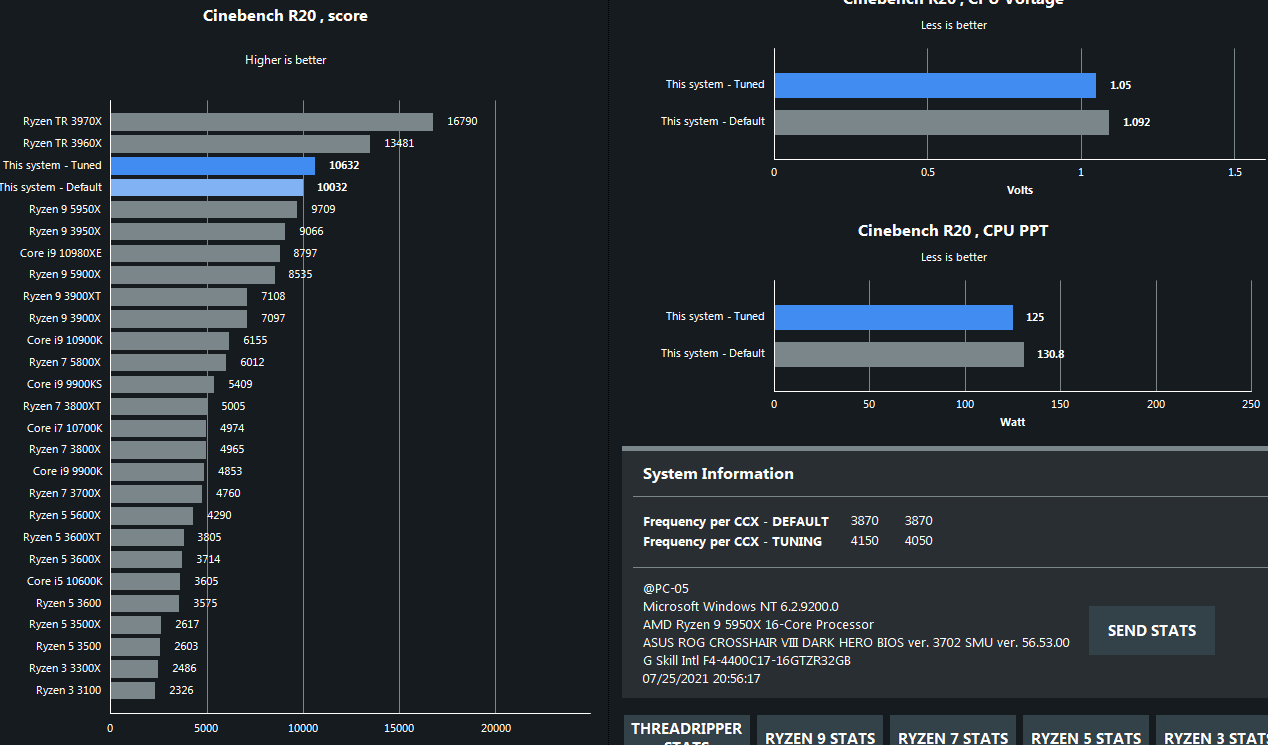This screenshot has height=745, width=1268.
Task: Select the PPT value 130.8
Action: [1050, 354]
